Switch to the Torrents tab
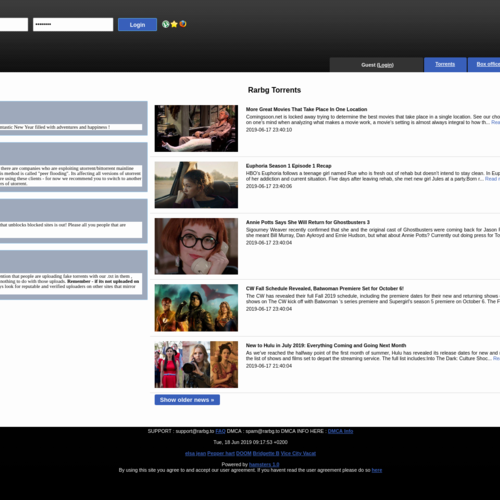The image size is (500, 500). (x=445, y=64)
